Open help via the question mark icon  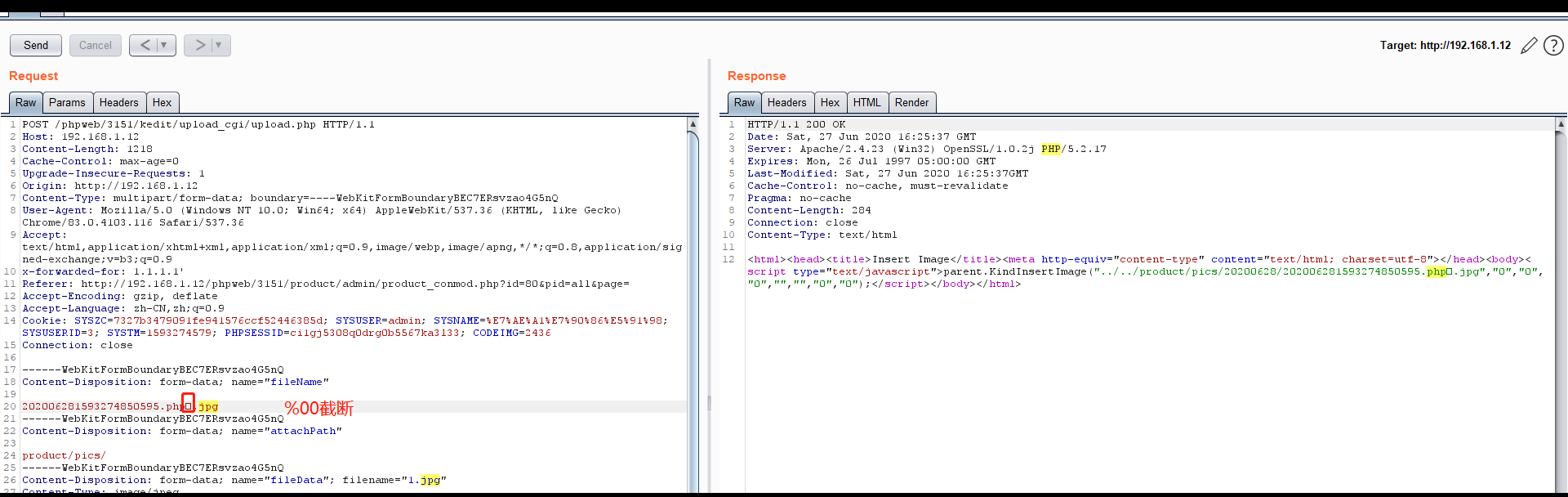[x=1553, y=46]
